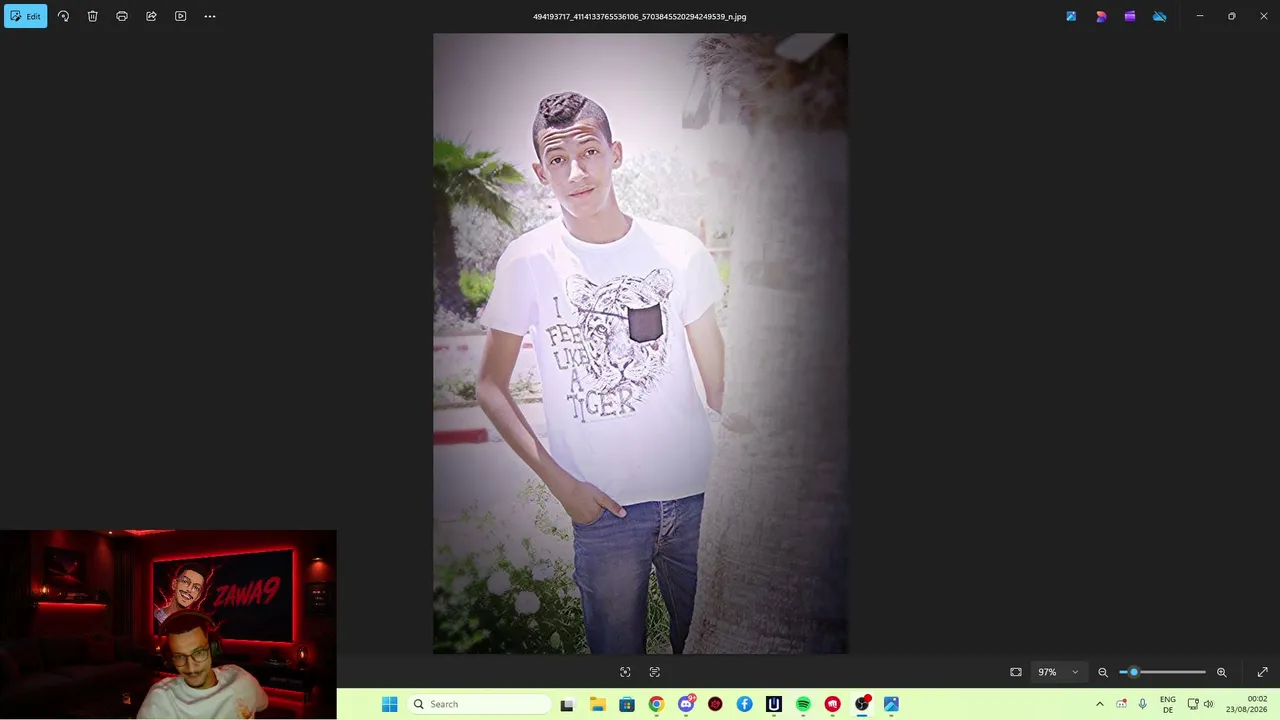Open the Photos app gallery icon
The image size is (1280, 720).
click(x=1071, y=16)
